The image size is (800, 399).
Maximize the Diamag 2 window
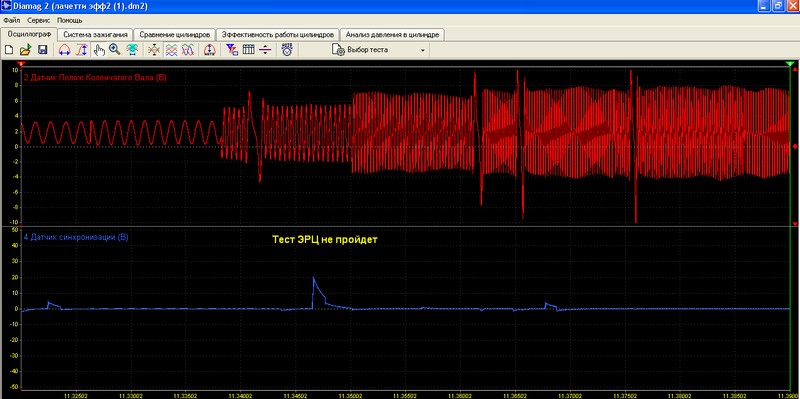click(x=778, y=6)
